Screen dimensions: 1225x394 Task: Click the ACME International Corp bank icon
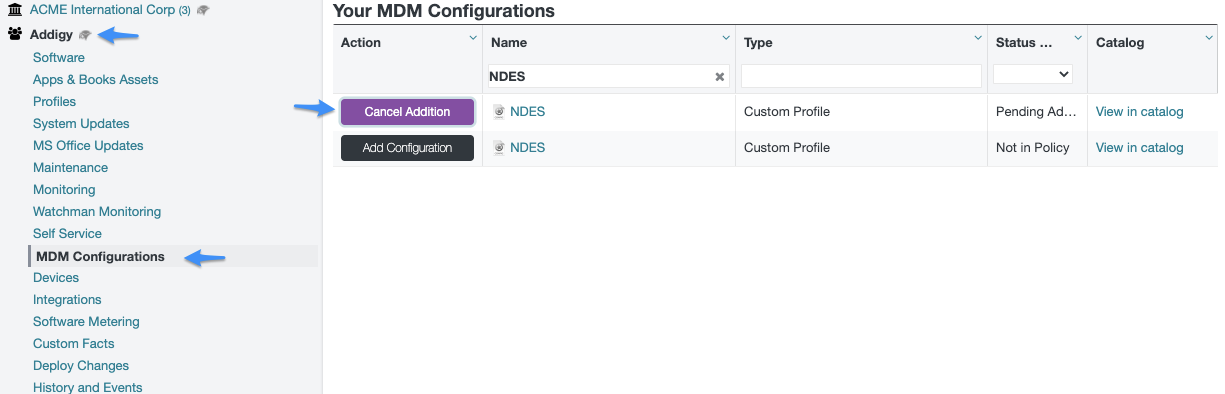click(15, 10)
